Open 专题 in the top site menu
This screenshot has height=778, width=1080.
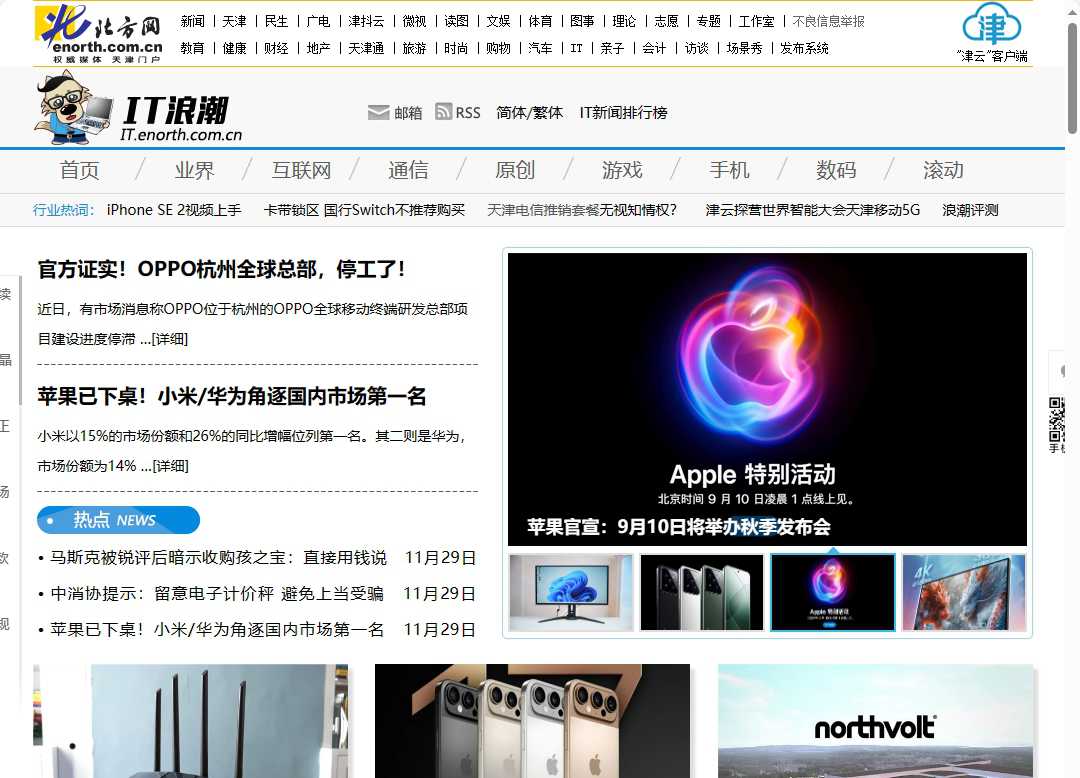708,21
